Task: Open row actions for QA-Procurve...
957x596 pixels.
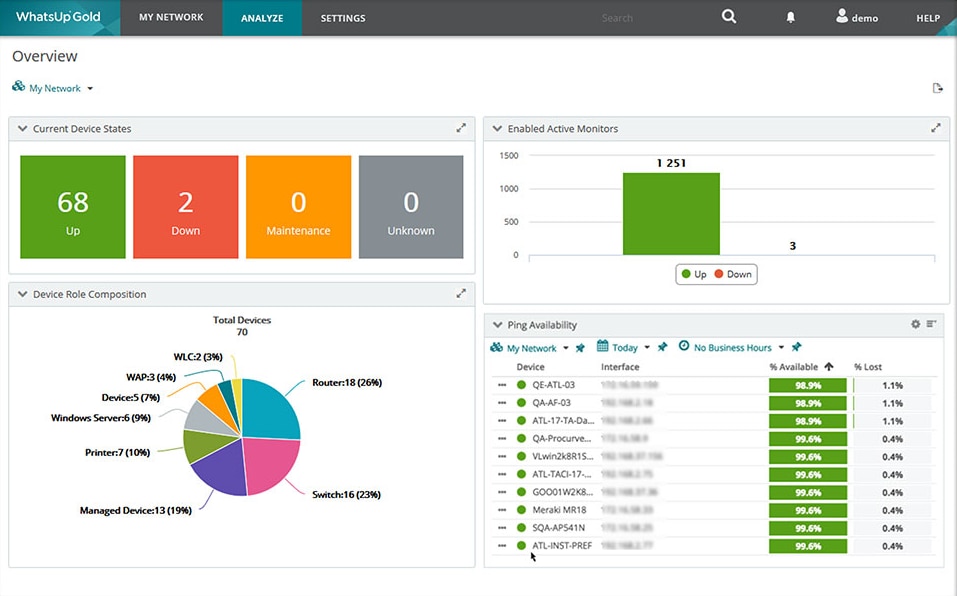Action: coord(502,438)
